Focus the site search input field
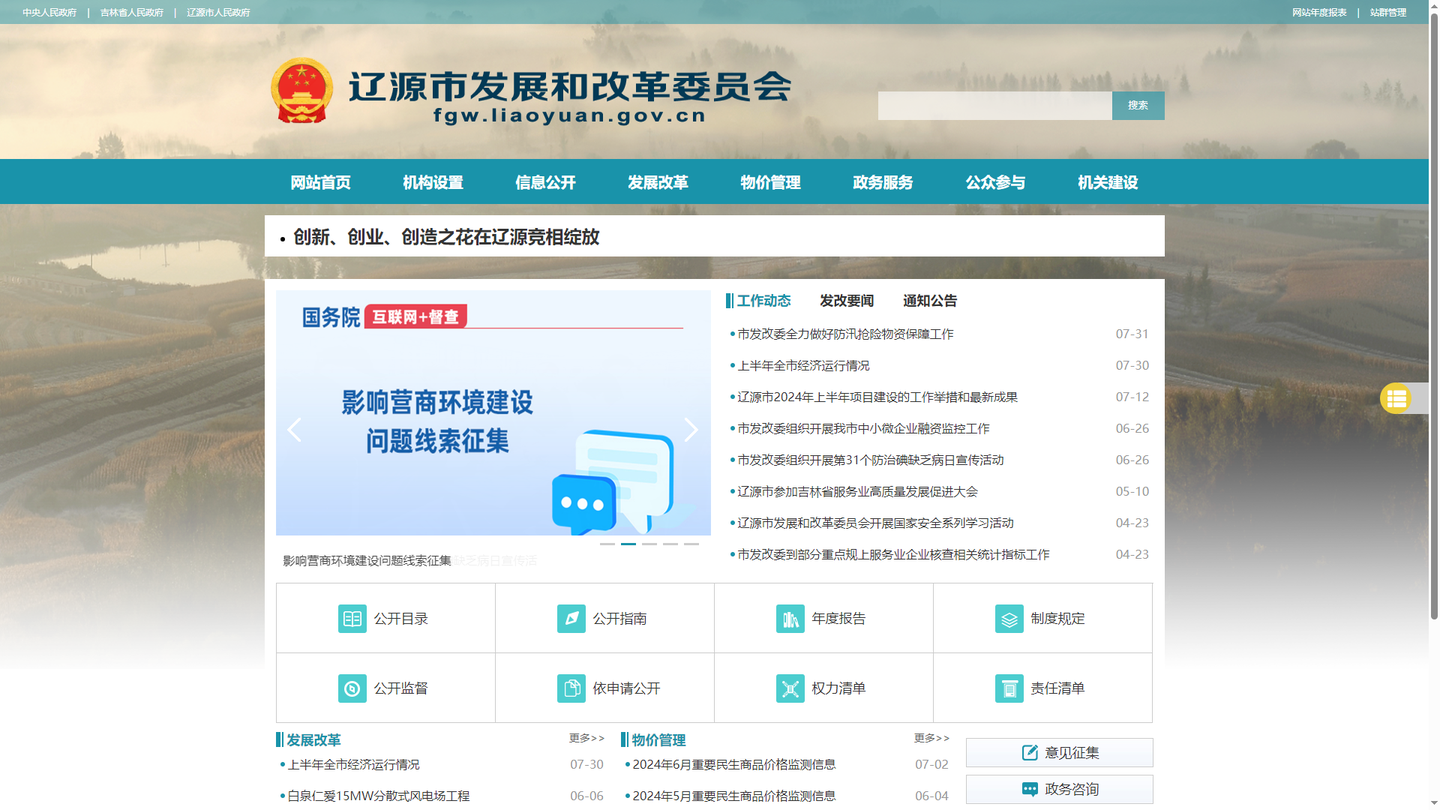Image resolution: width=1440 pixels, height=810 pixels. pos(995,105)
